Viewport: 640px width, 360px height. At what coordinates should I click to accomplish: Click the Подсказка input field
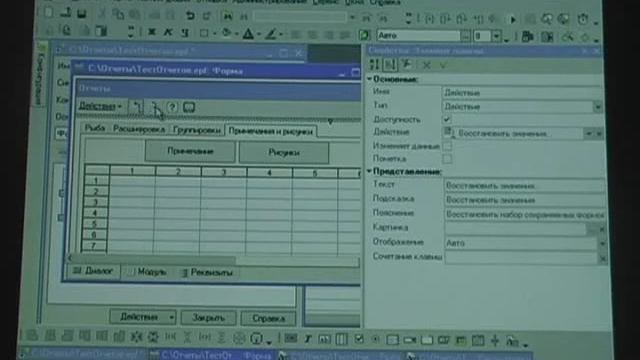pos(524,200)
